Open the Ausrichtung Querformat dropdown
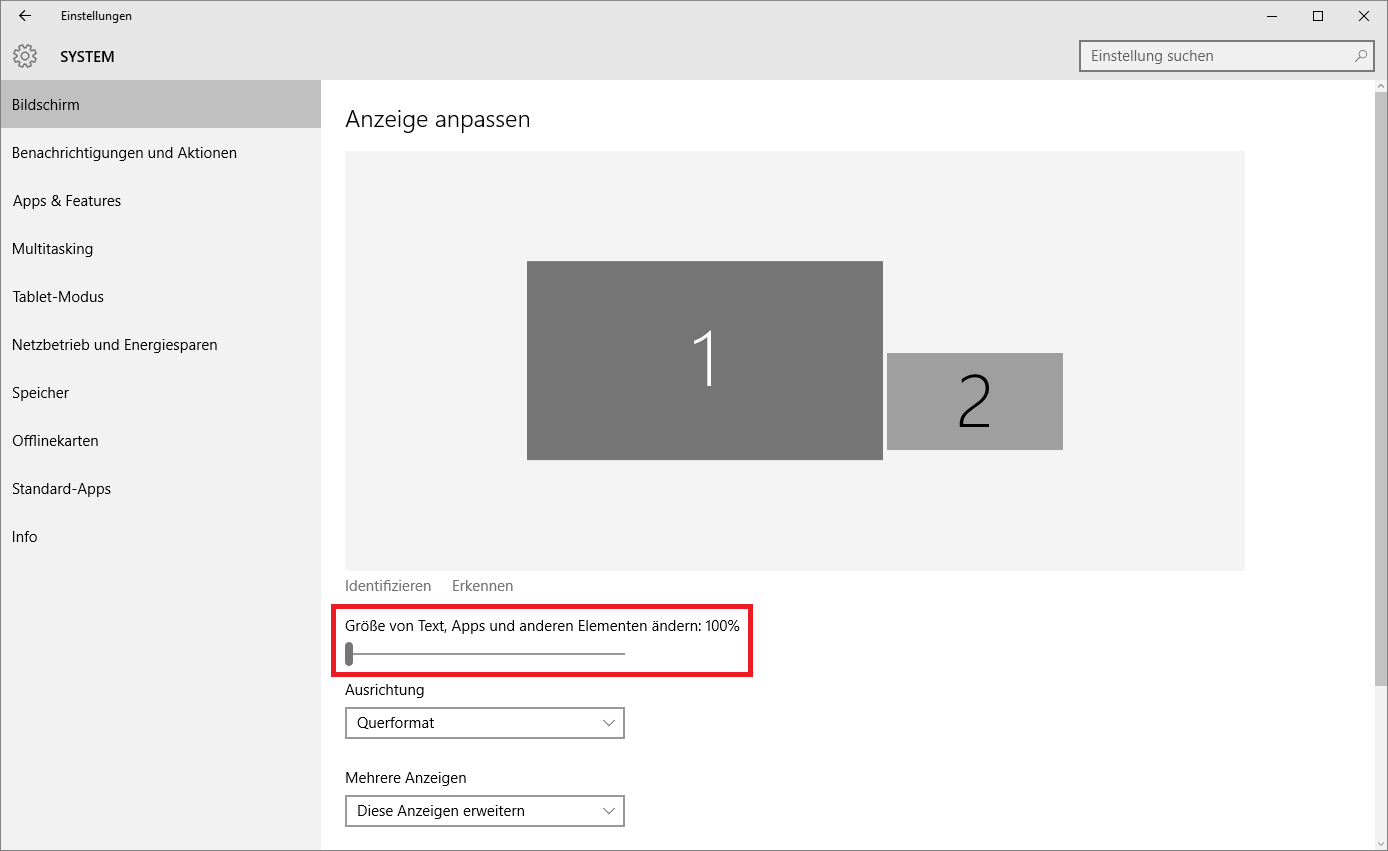This screenshot has height=851, width=1388. click(485, 723)
